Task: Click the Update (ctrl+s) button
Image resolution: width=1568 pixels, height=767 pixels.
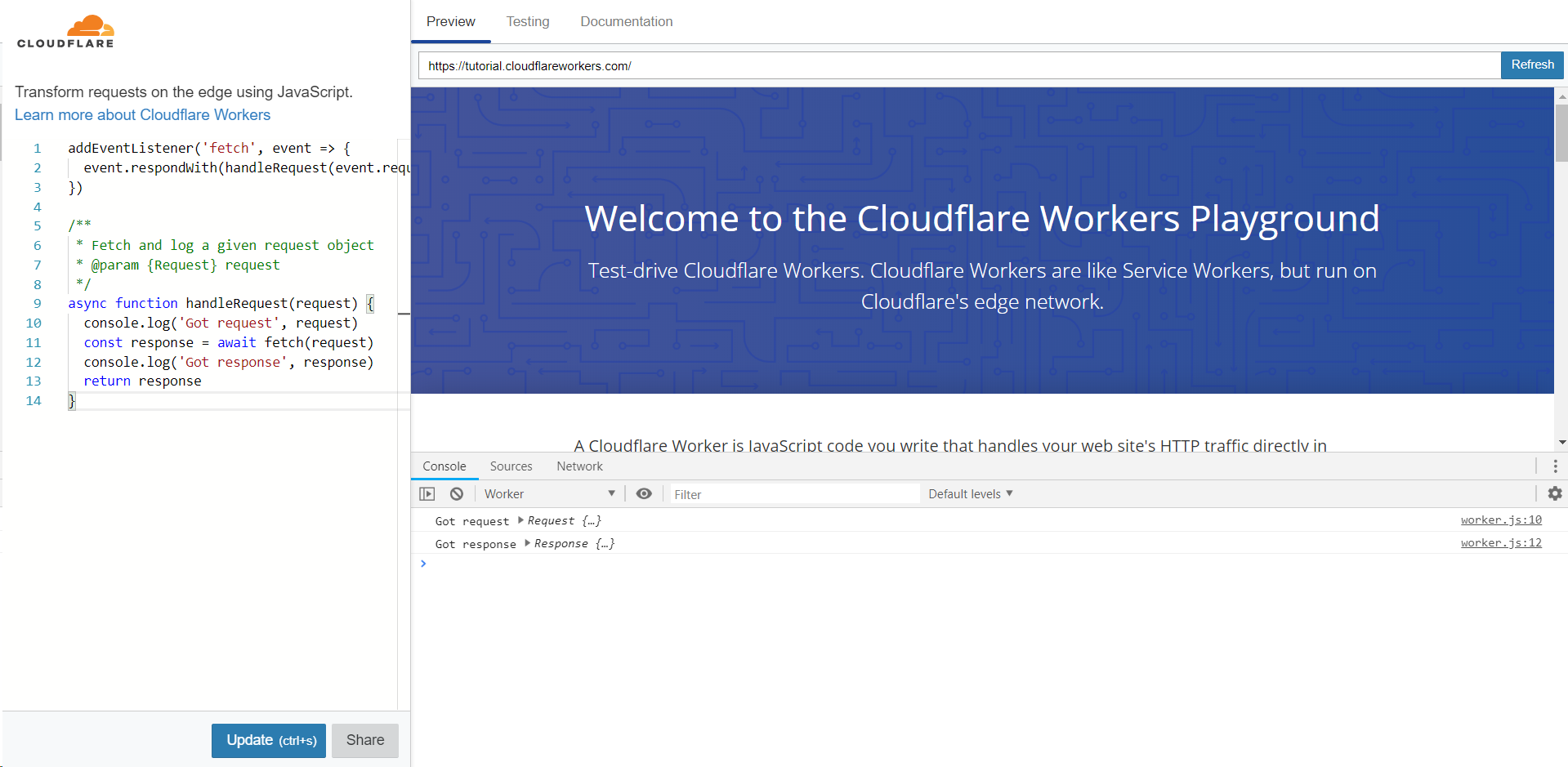Action: 269,740
